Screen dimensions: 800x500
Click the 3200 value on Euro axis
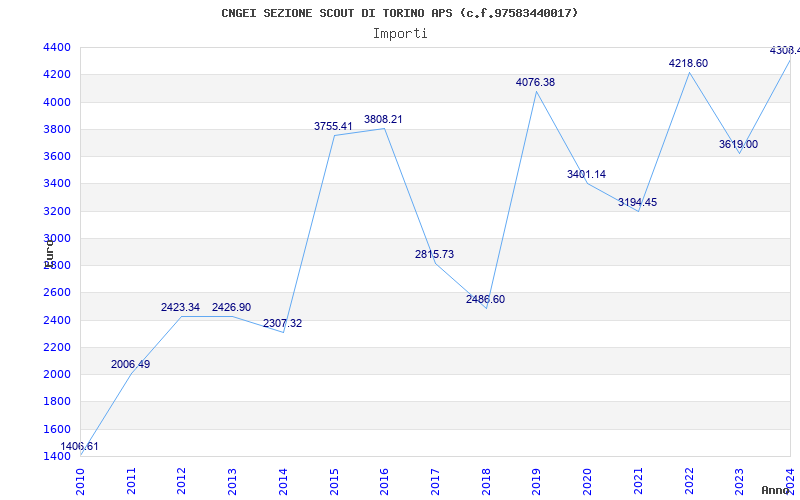pos(57,211)
